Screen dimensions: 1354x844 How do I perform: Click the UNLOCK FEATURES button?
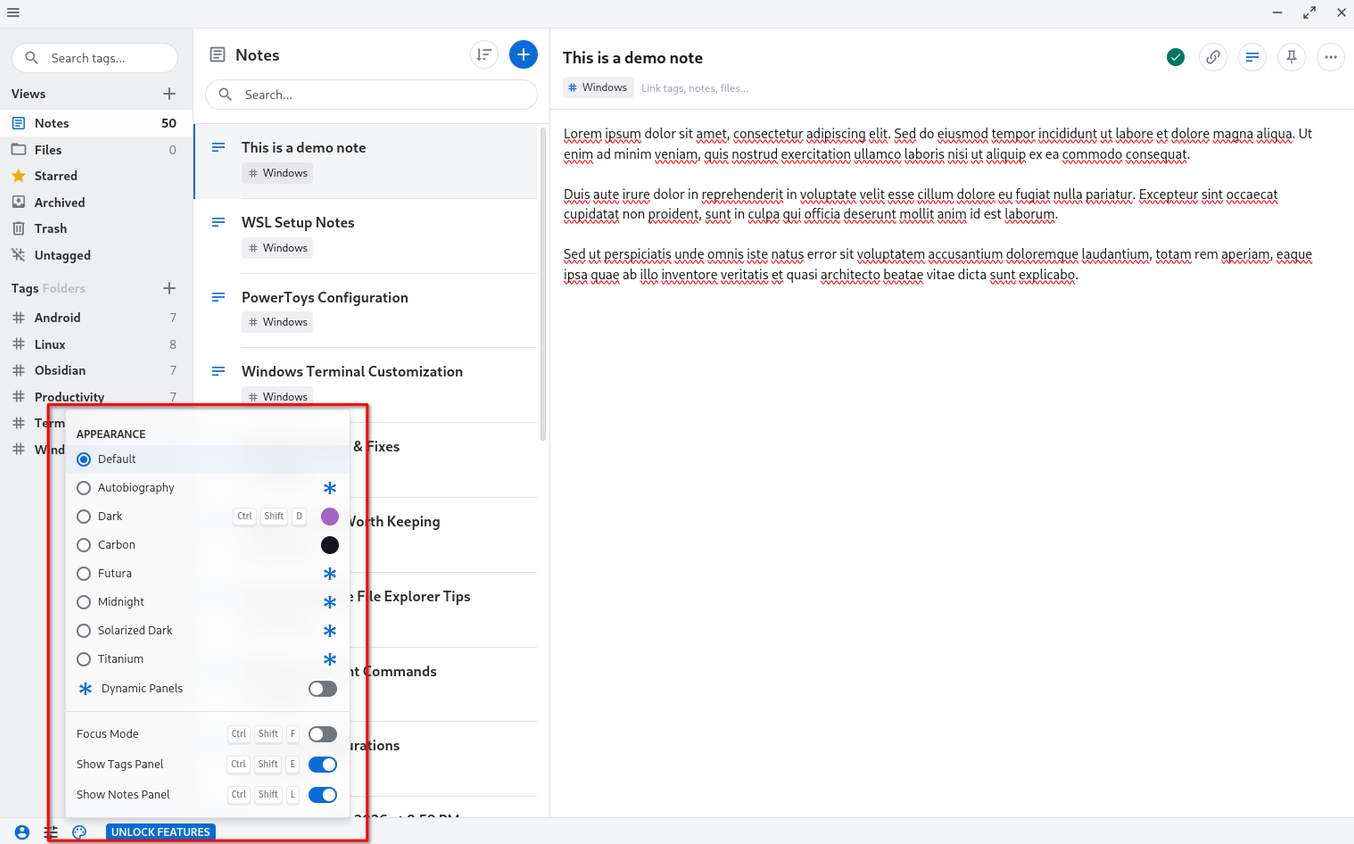click(x=160, y=832)
